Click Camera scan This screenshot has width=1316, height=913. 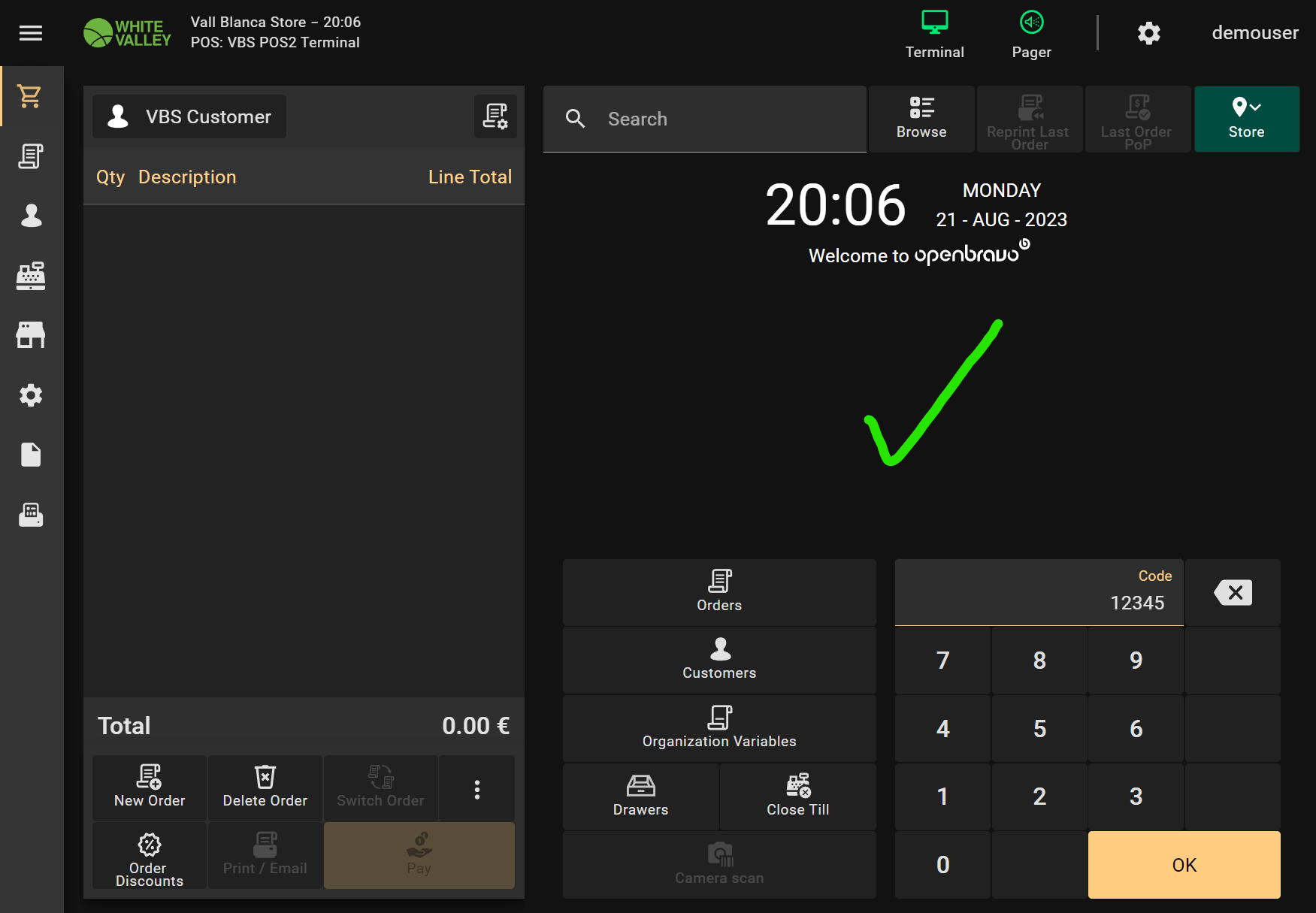[719, 865]
